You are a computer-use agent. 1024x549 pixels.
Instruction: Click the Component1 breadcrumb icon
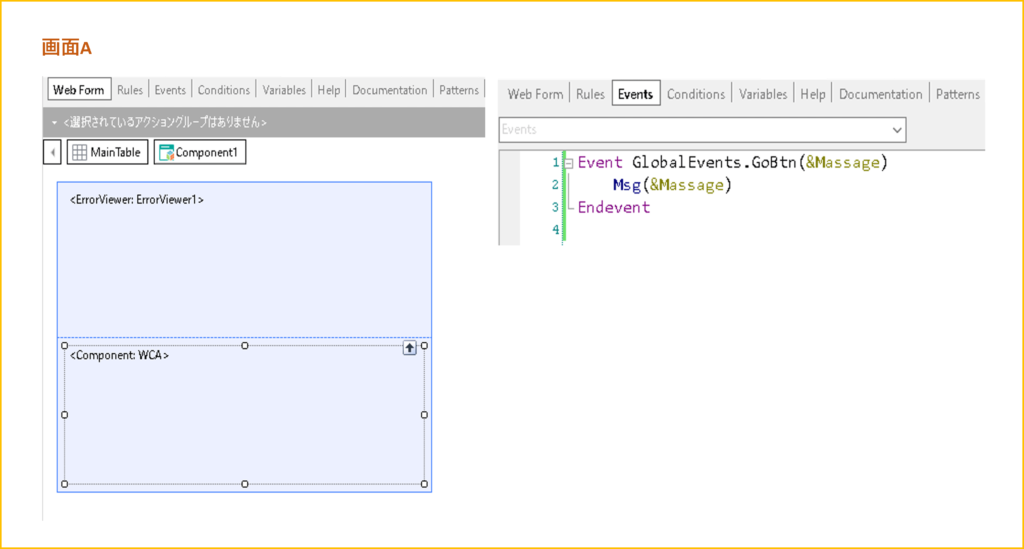[165, 153]
